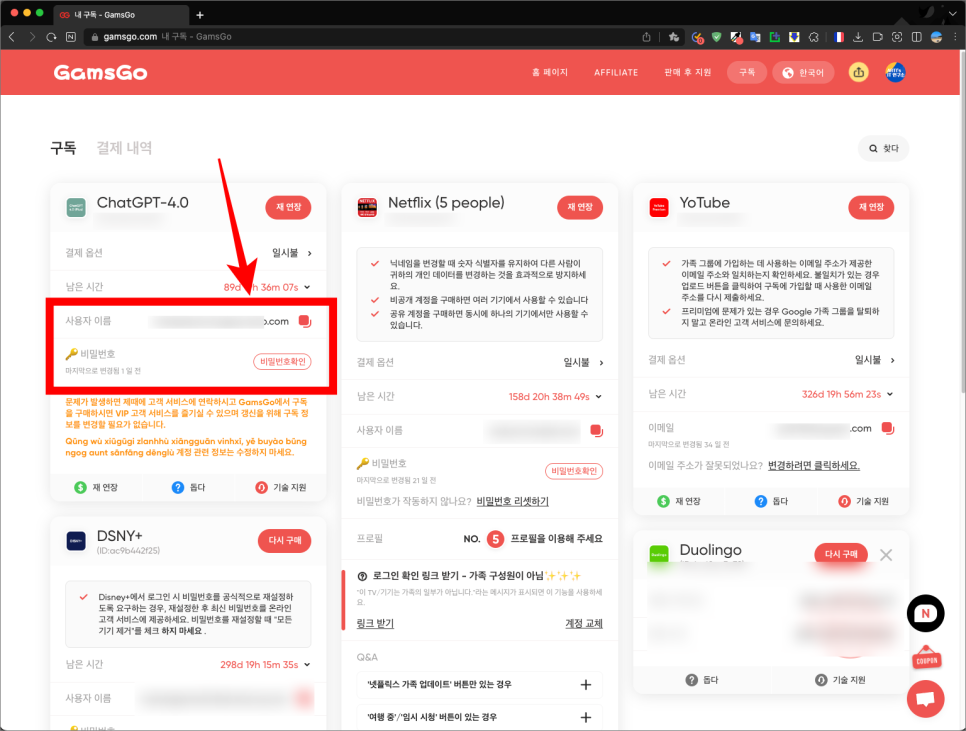The width and height of the screenshot is (966, 731).
Task: Click the Netflix service icon
Action: point(367,207)
